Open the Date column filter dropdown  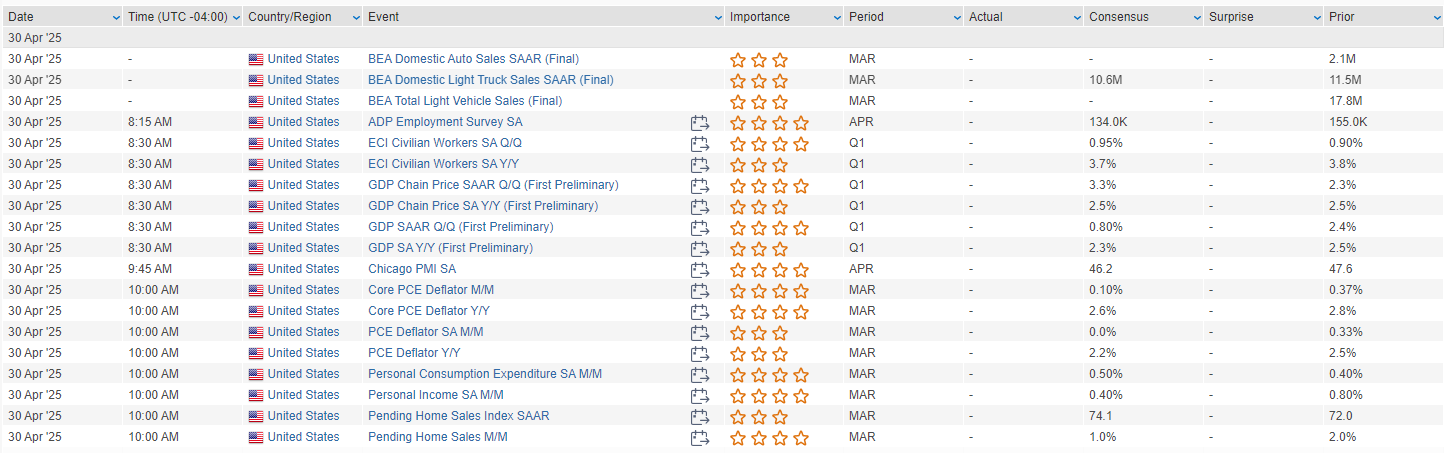115,17
